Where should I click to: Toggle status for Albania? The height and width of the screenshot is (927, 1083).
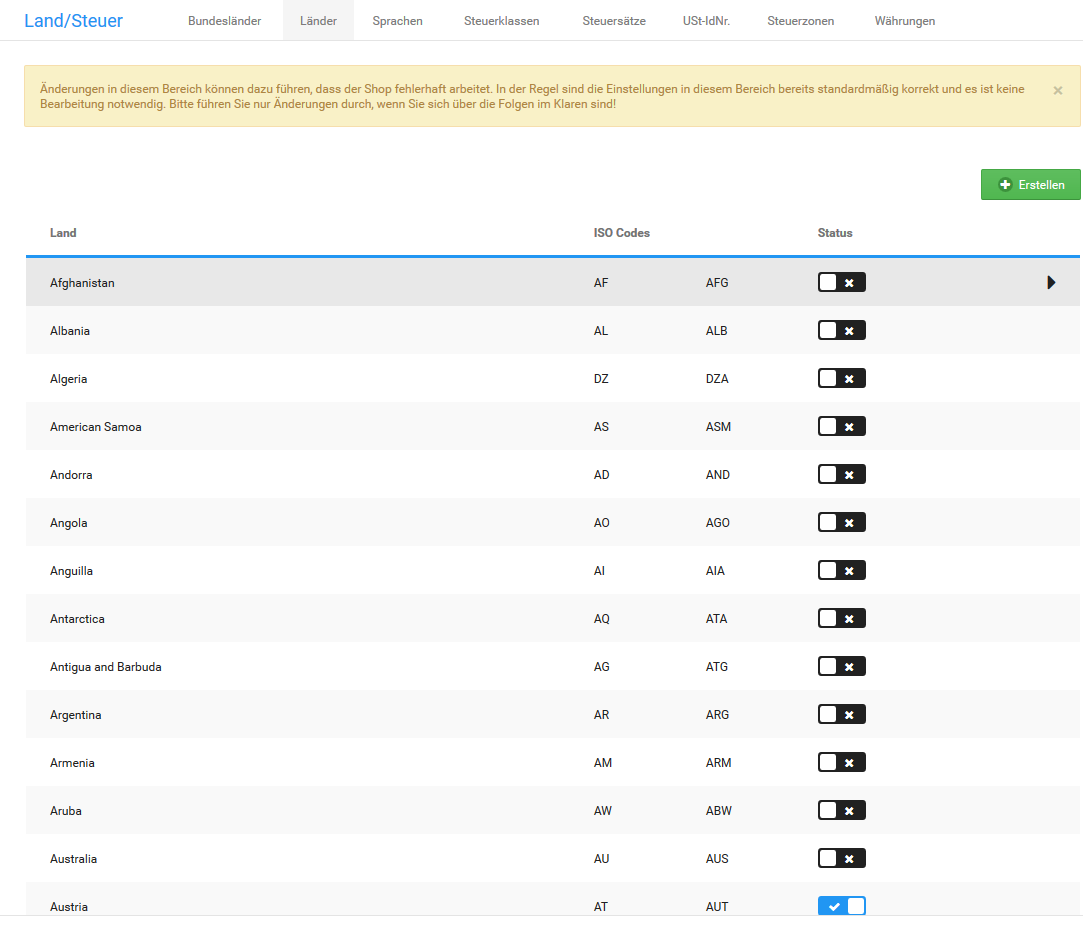(841, 331)
